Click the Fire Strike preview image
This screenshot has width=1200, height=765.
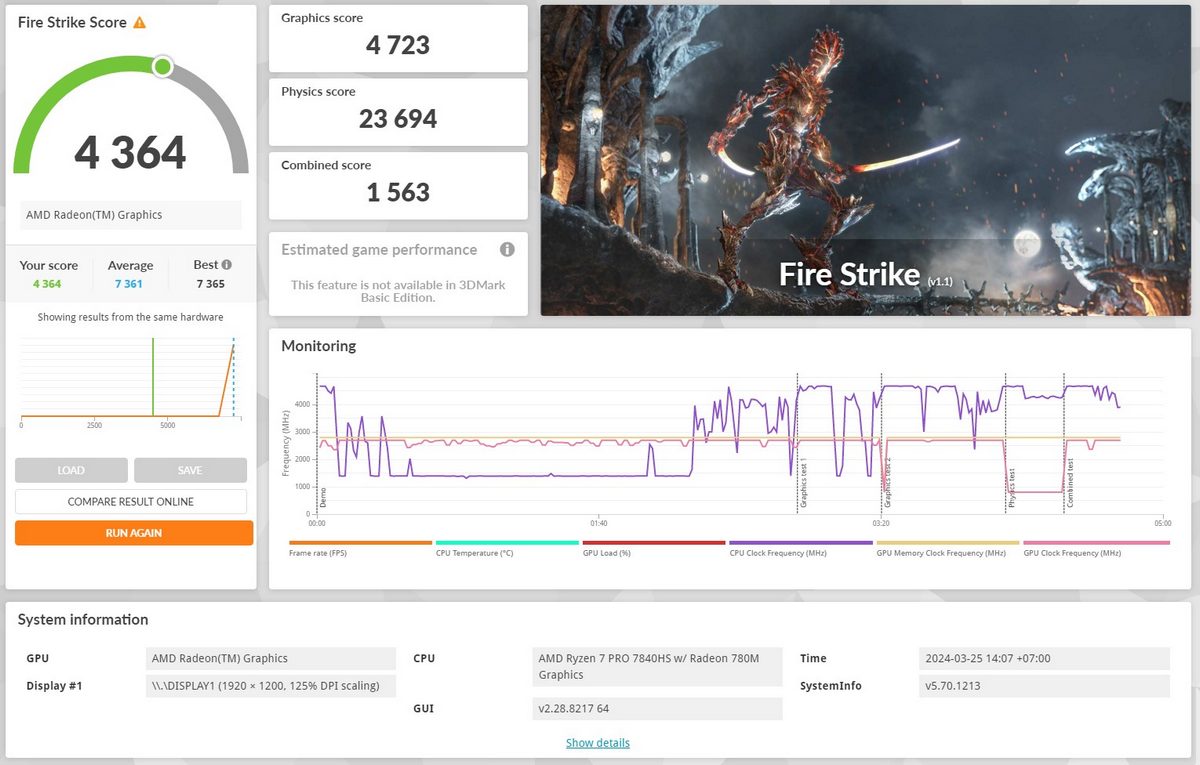pyautogui.click(x=866, y=161)
